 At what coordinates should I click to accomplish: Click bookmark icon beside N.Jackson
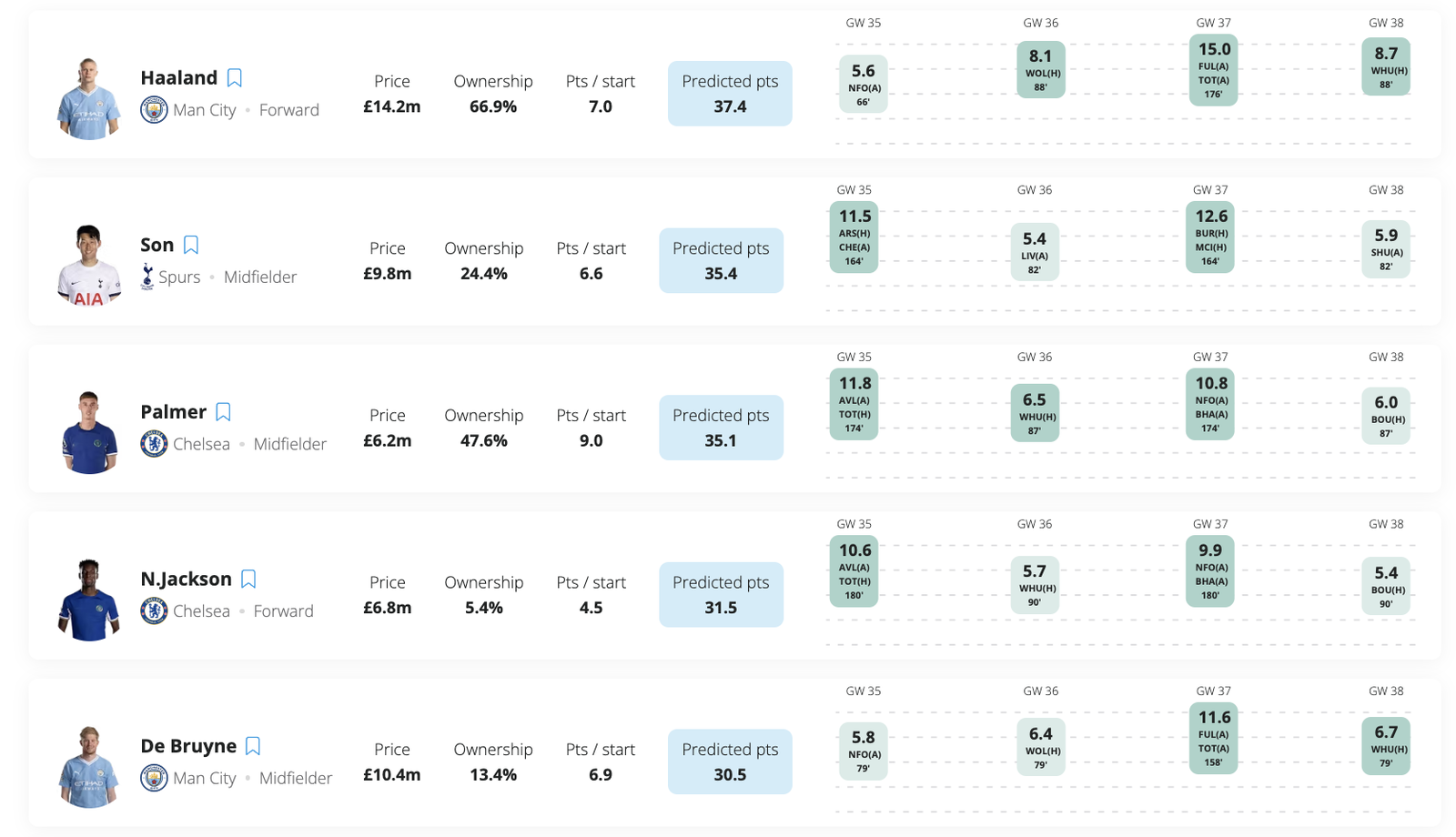point(248,580)
